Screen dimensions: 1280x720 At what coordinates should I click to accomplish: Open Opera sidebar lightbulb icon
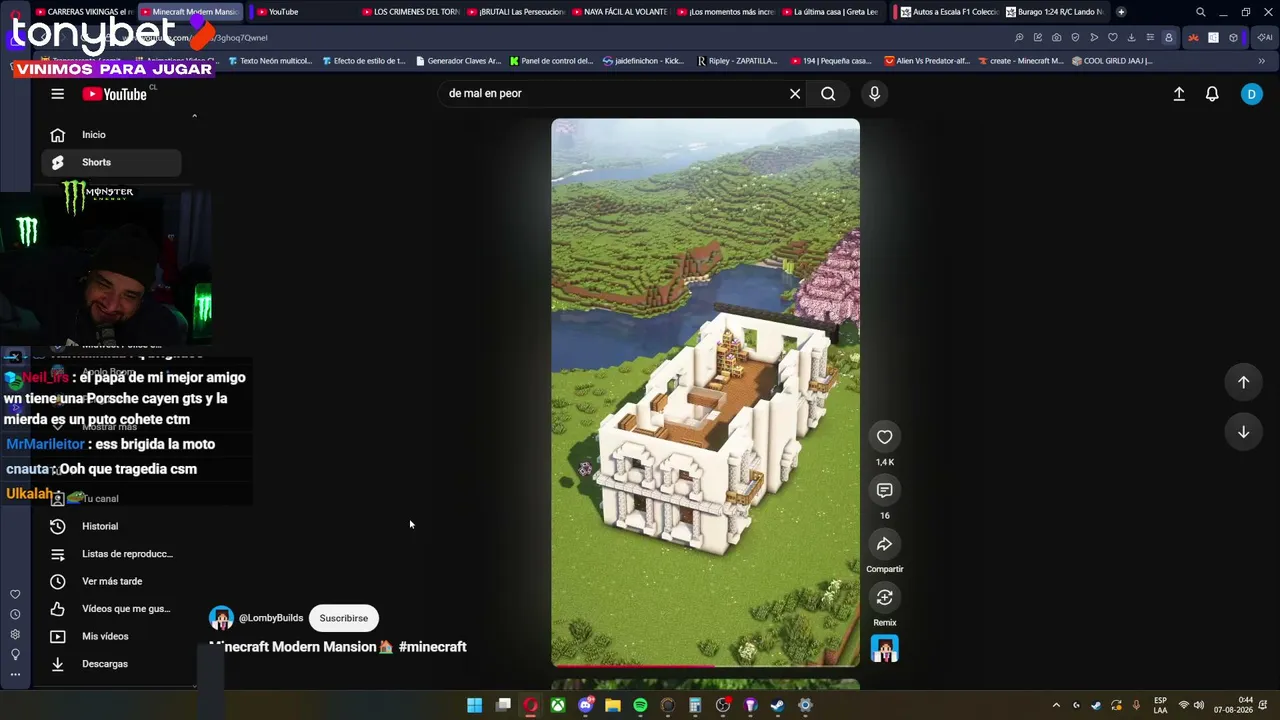tap(15, 654)
